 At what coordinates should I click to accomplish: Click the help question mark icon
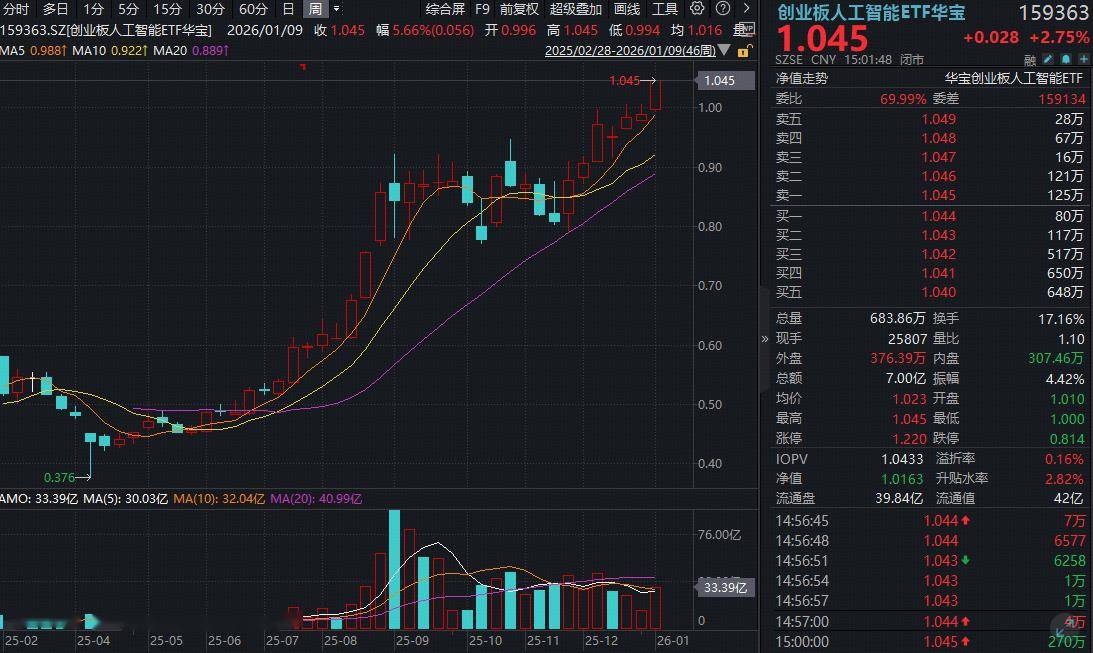pyautogui.click(x=721, y=9)
